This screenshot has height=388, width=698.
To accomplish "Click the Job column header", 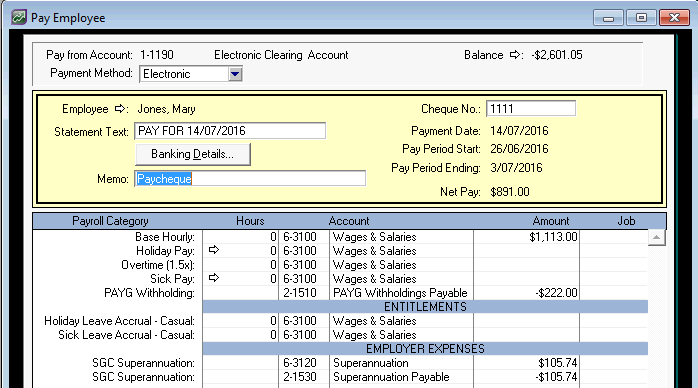I will (x=626, y=221).
